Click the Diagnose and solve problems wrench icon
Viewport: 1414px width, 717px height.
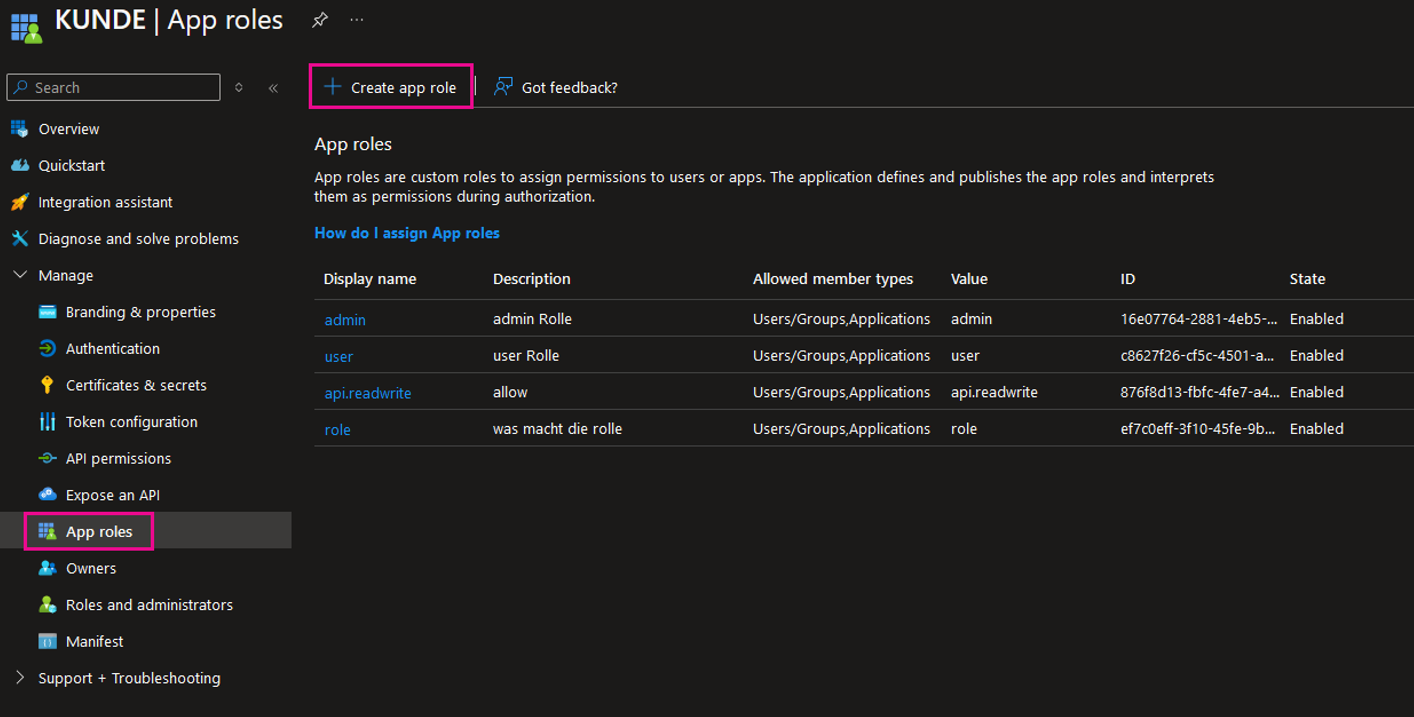tap(19, 239)
